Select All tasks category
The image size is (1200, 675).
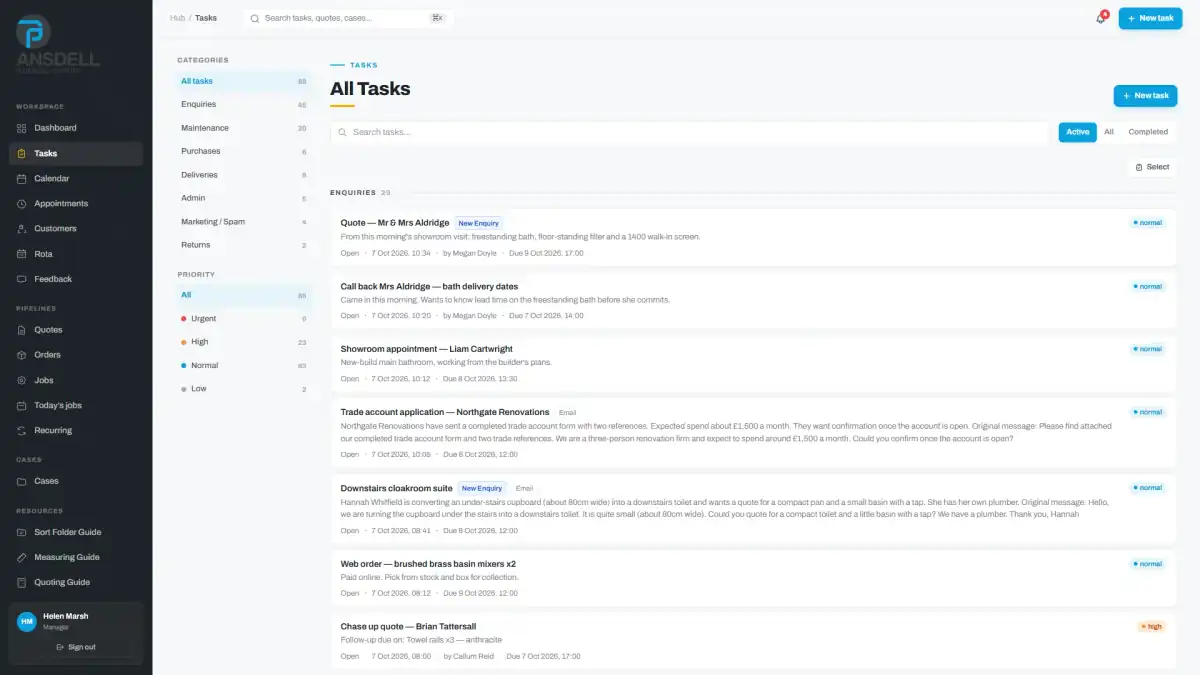(x=244, y=81)
